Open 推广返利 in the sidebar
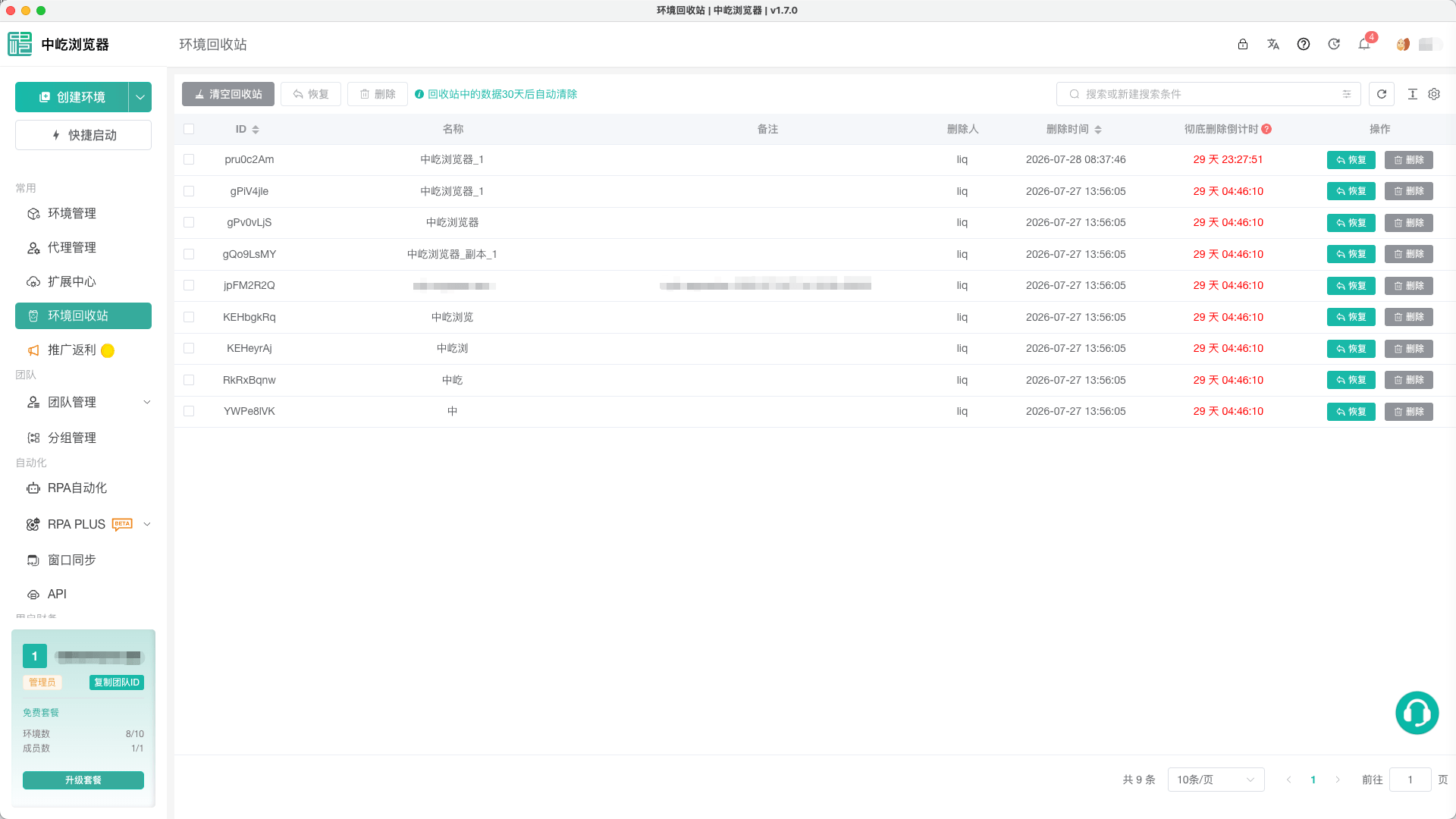 [83, 350]
